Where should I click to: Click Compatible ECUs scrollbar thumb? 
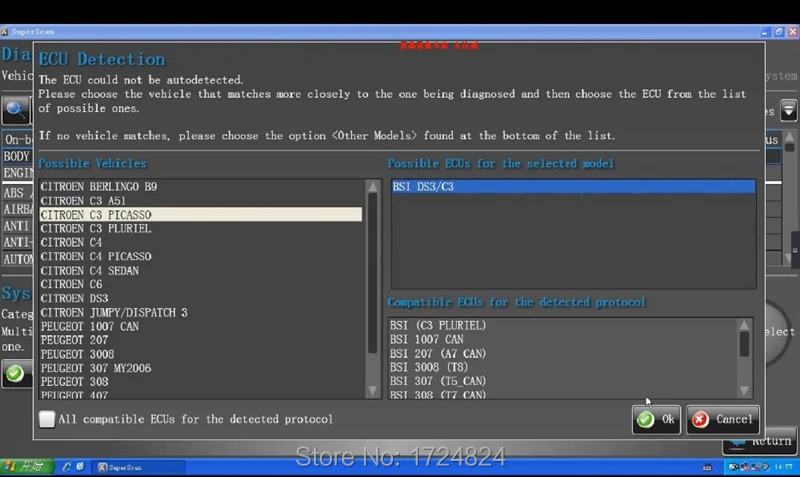click(x=744, y=344)
